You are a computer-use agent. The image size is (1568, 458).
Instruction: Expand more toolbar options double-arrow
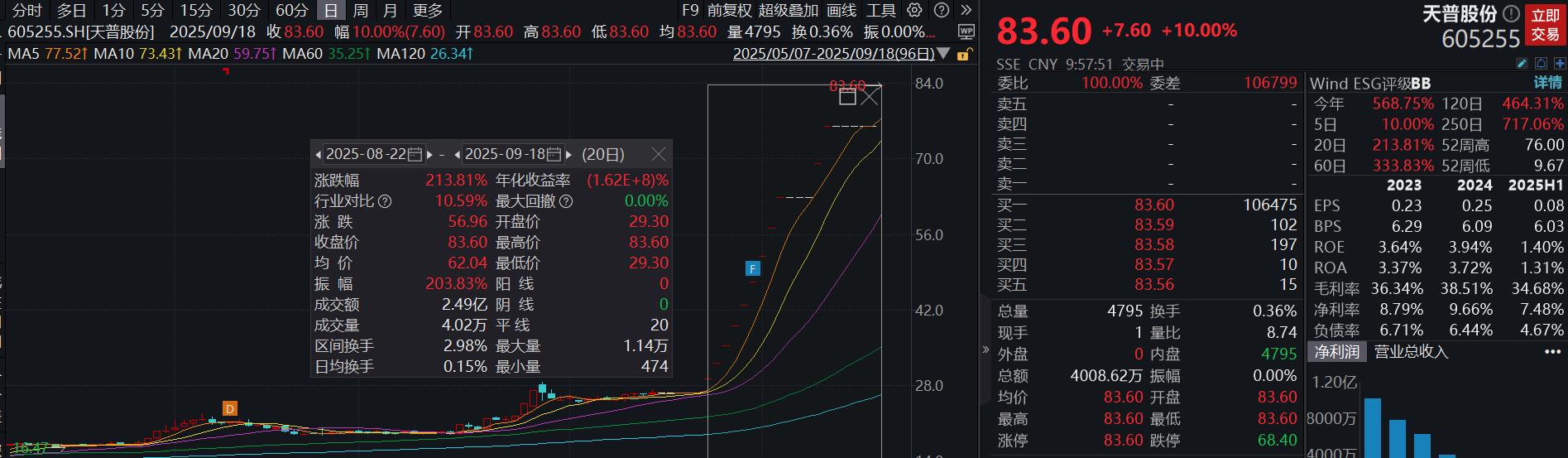point(966,10)
